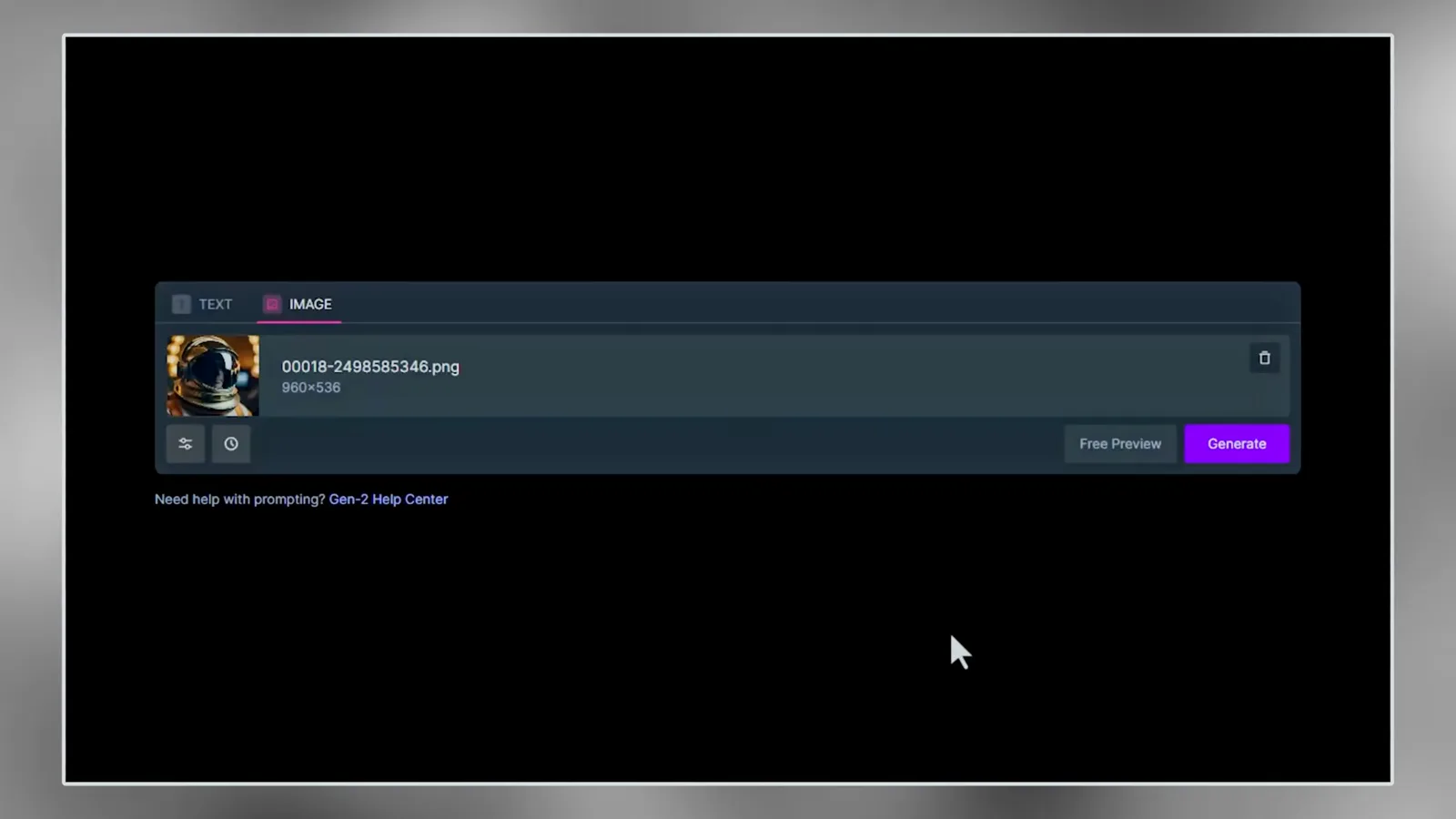Open generation settings sliders icon

coord(186,444)
